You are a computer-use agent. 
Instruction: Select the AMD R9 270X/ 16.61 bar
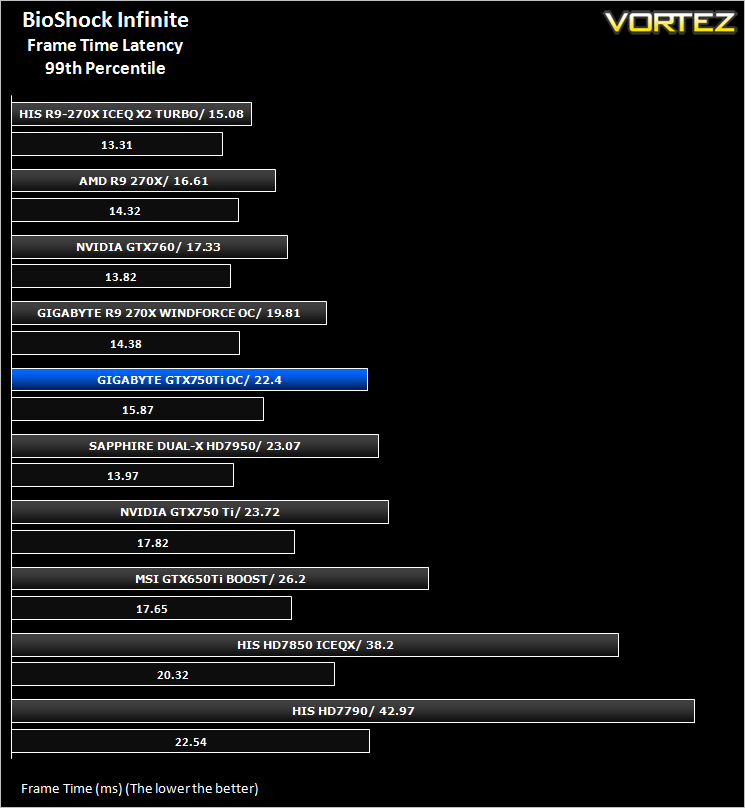144,180
